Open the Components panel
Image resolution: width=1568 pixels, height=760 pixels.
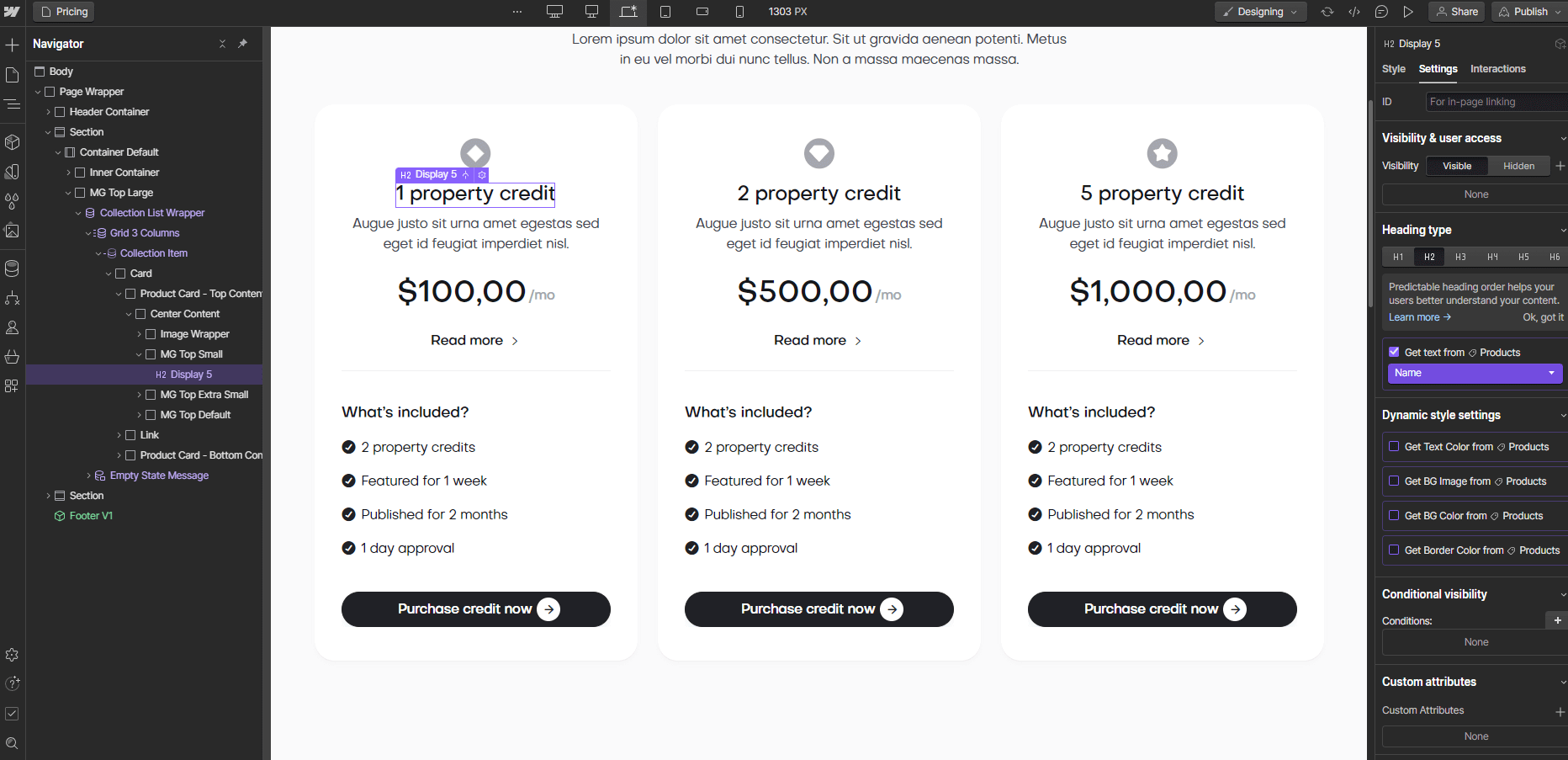point(13,142)
